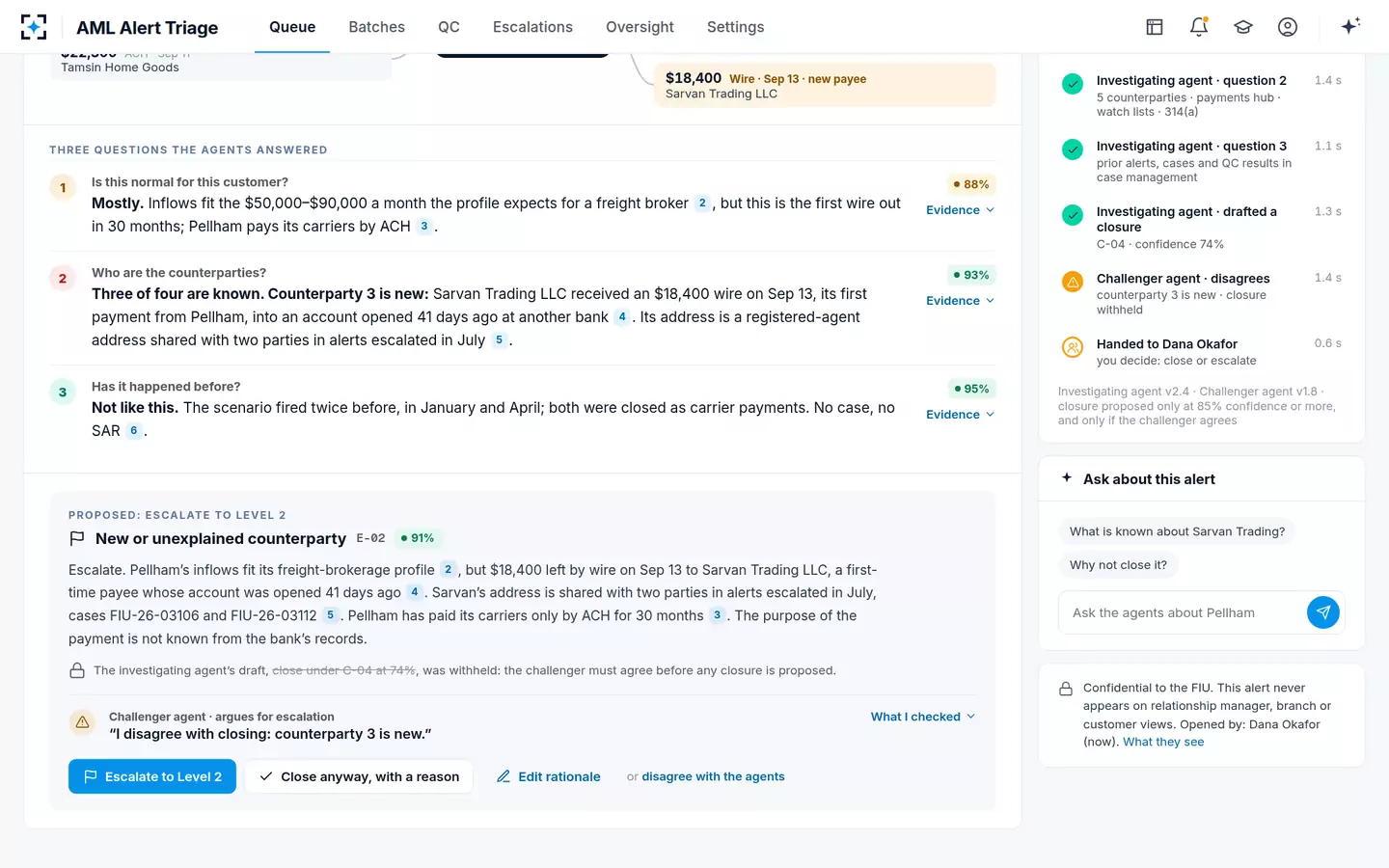Open the notifications bell icon
Image resolution: width=1389 pixels, height=868 pixels.
click(1199, 27)
